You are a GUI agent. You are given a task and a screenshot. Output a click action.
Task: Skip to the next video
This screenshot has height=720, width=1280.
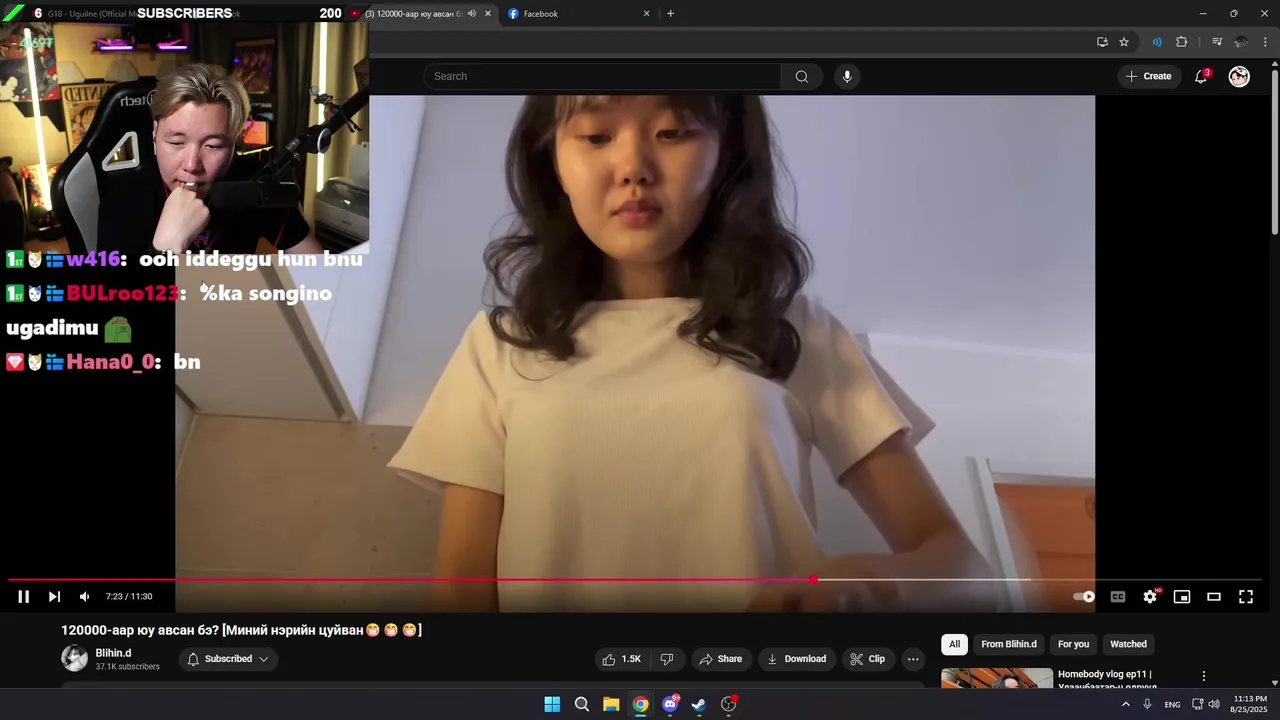pyautogui.click(x=54, y=597)
